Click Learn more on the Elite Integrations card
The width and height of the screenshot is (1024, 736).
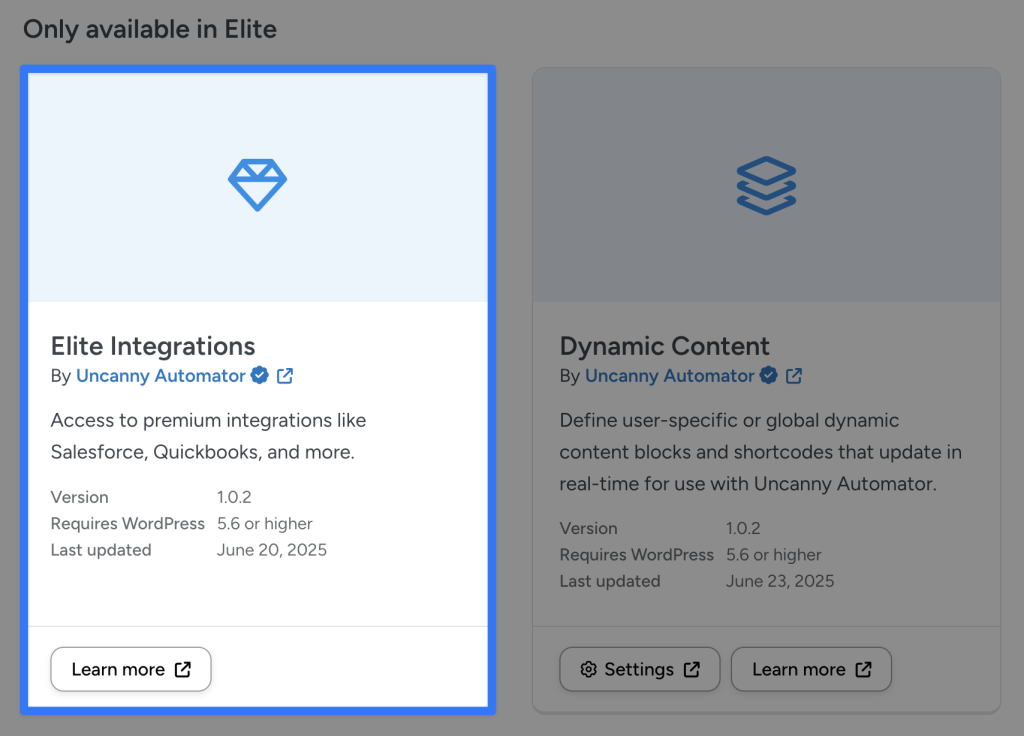(130, 669)
